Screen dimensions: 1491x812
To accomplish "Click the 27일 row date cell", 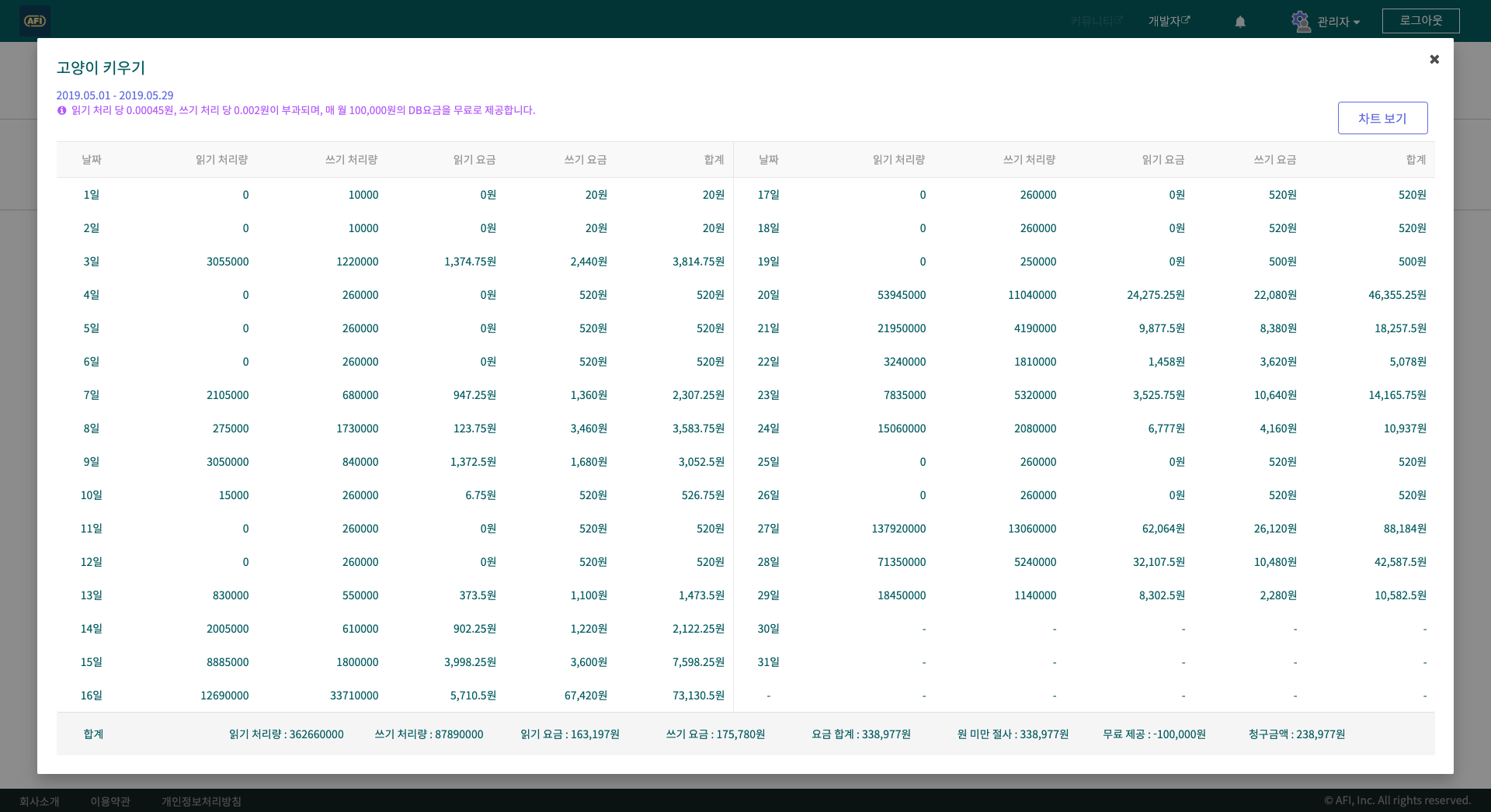I will click(x=769, y=529).
